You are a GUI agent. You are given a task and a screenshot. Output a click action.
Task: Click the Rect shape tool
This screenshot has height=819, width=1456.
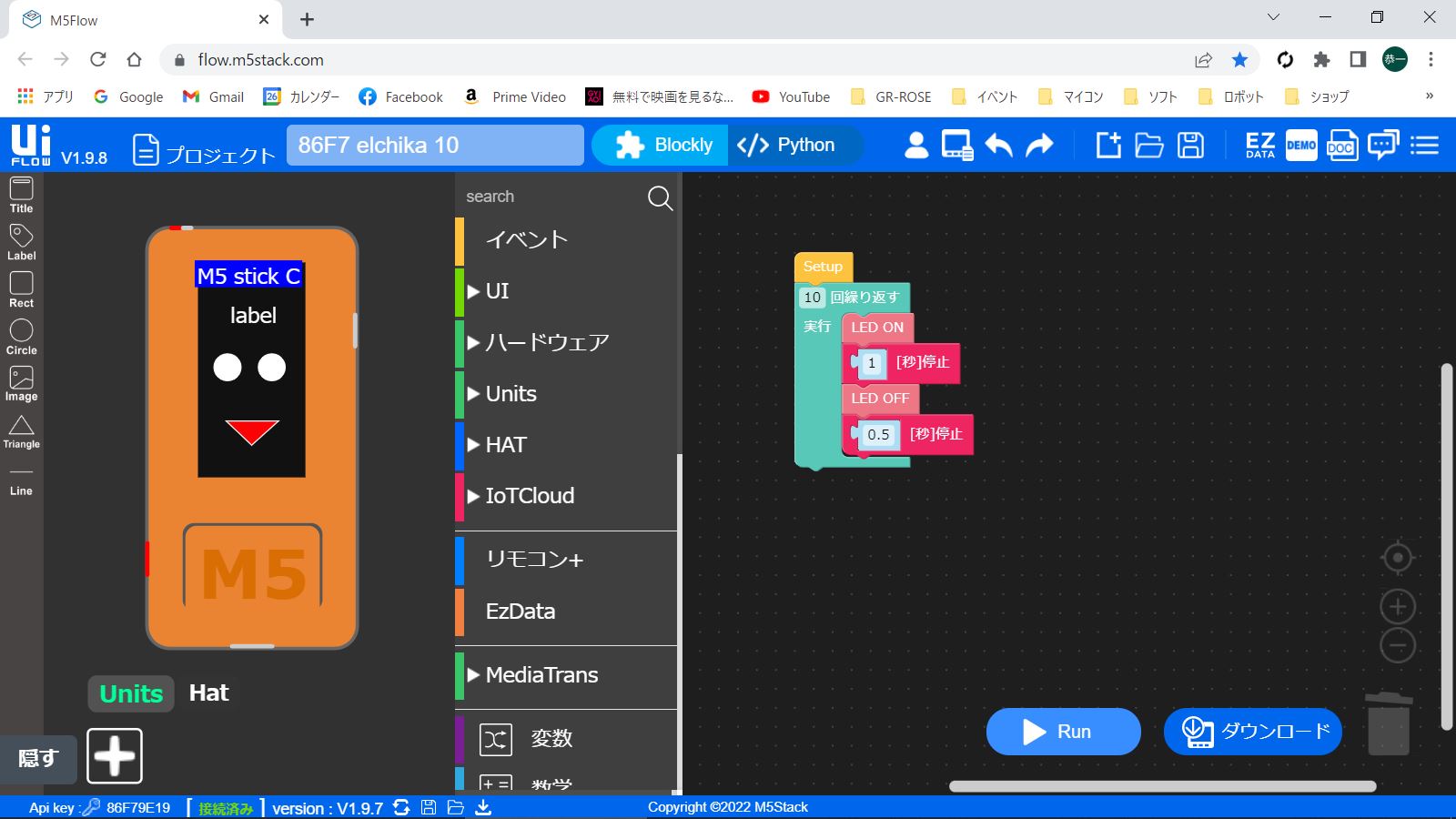pyautogui.click(x=21, y=289)
